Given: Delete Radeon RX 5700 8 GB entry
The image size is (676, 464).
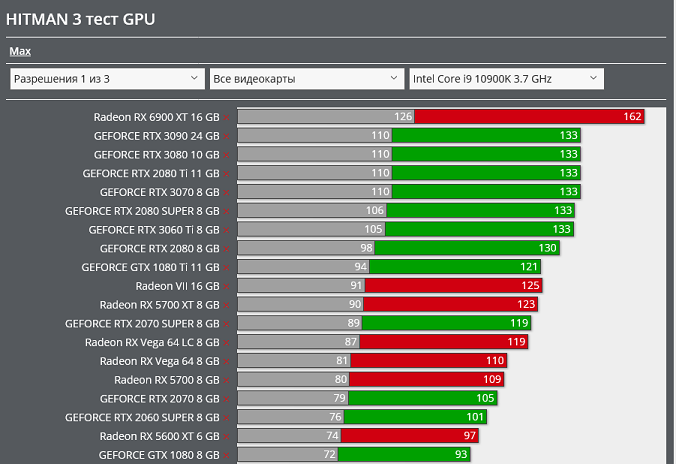Looking at the screenshot, I should pos(226,381).
